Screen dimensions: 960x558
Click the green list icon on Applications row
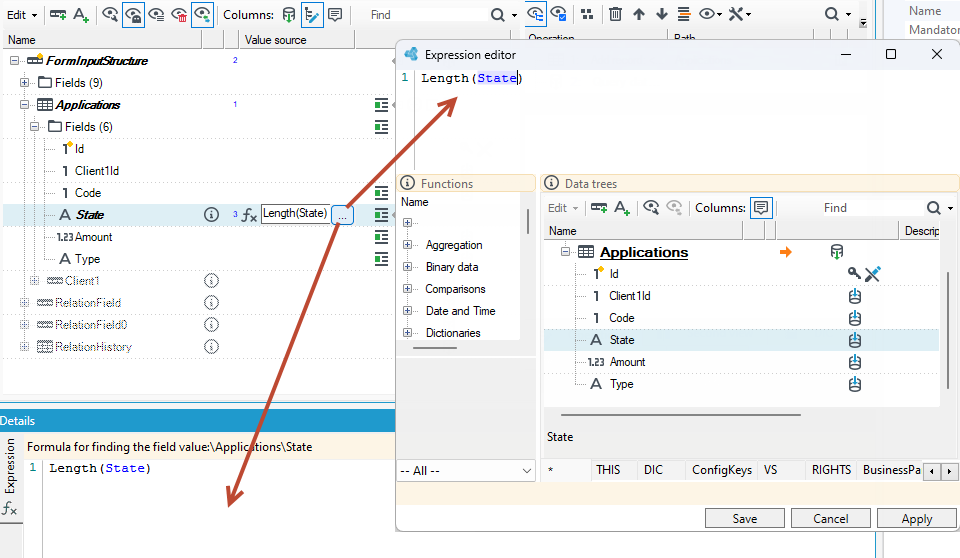(x=381, y=105)
